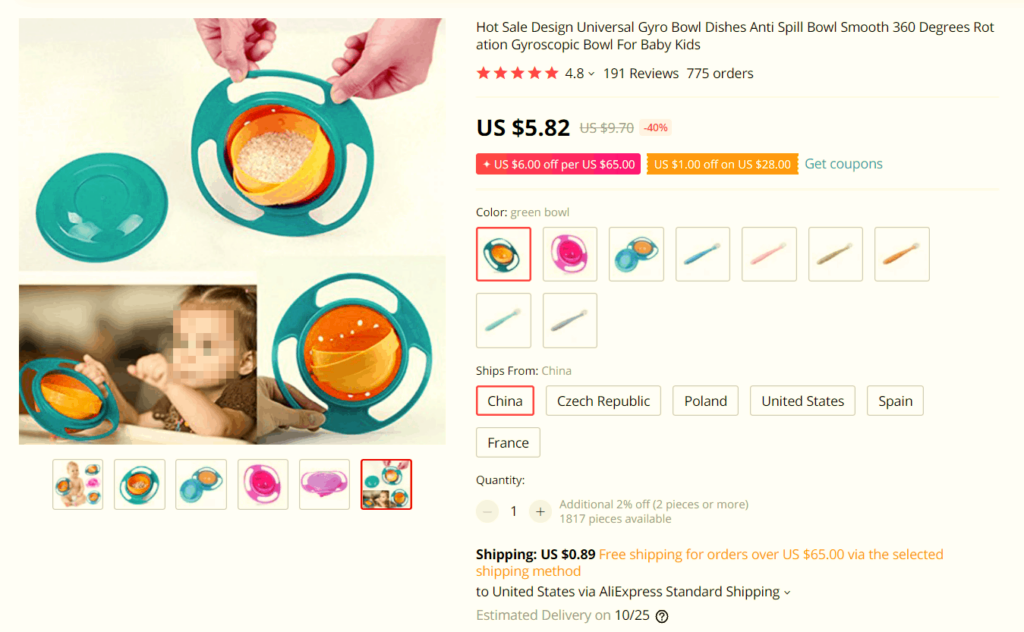1024x632 pixels.
Task: Open the 191 Reviews link
Action: click(640, 73)
